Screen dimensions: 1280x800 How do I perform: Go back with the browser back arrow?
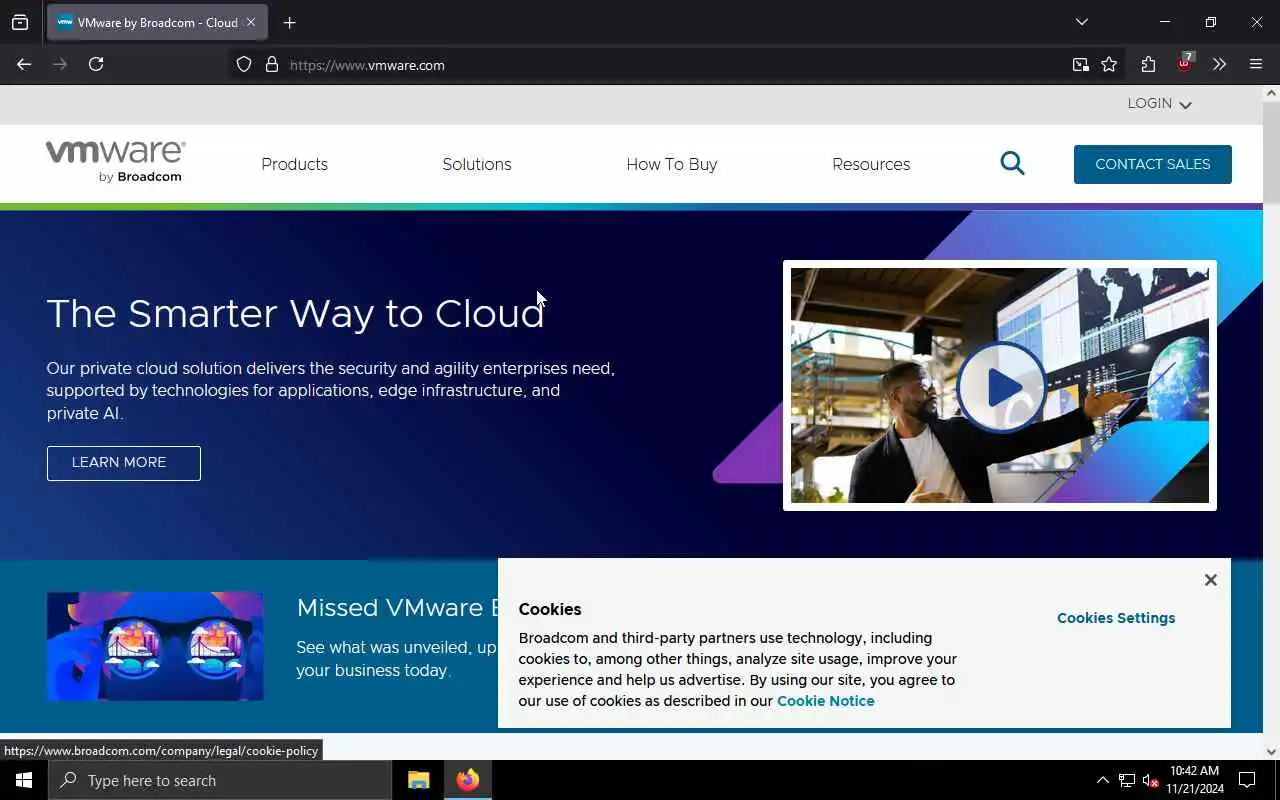click(24, 64)
